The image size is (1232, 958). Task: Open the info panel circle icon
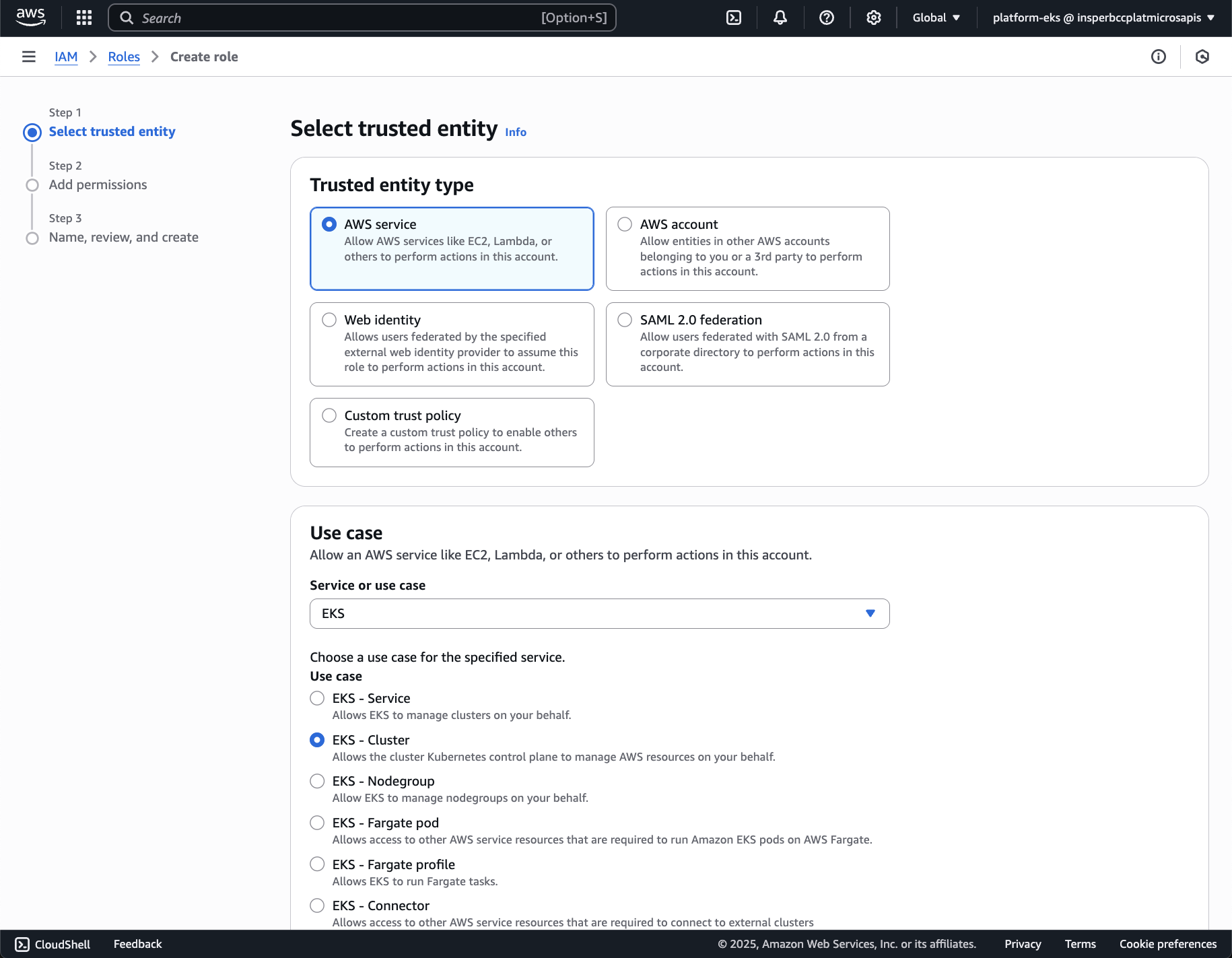click(x=1159, y=57)
